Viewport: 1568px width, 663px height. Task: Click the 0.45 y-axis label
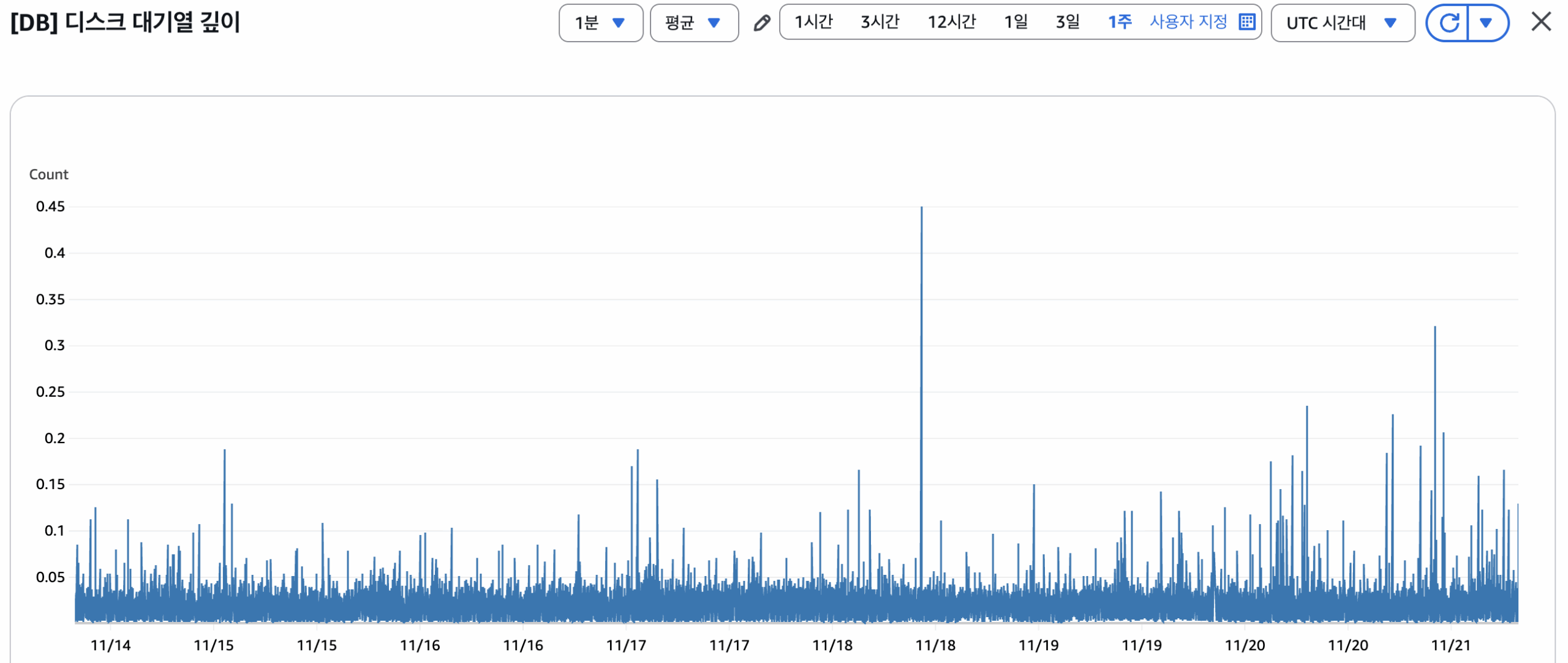pos(50,207)
